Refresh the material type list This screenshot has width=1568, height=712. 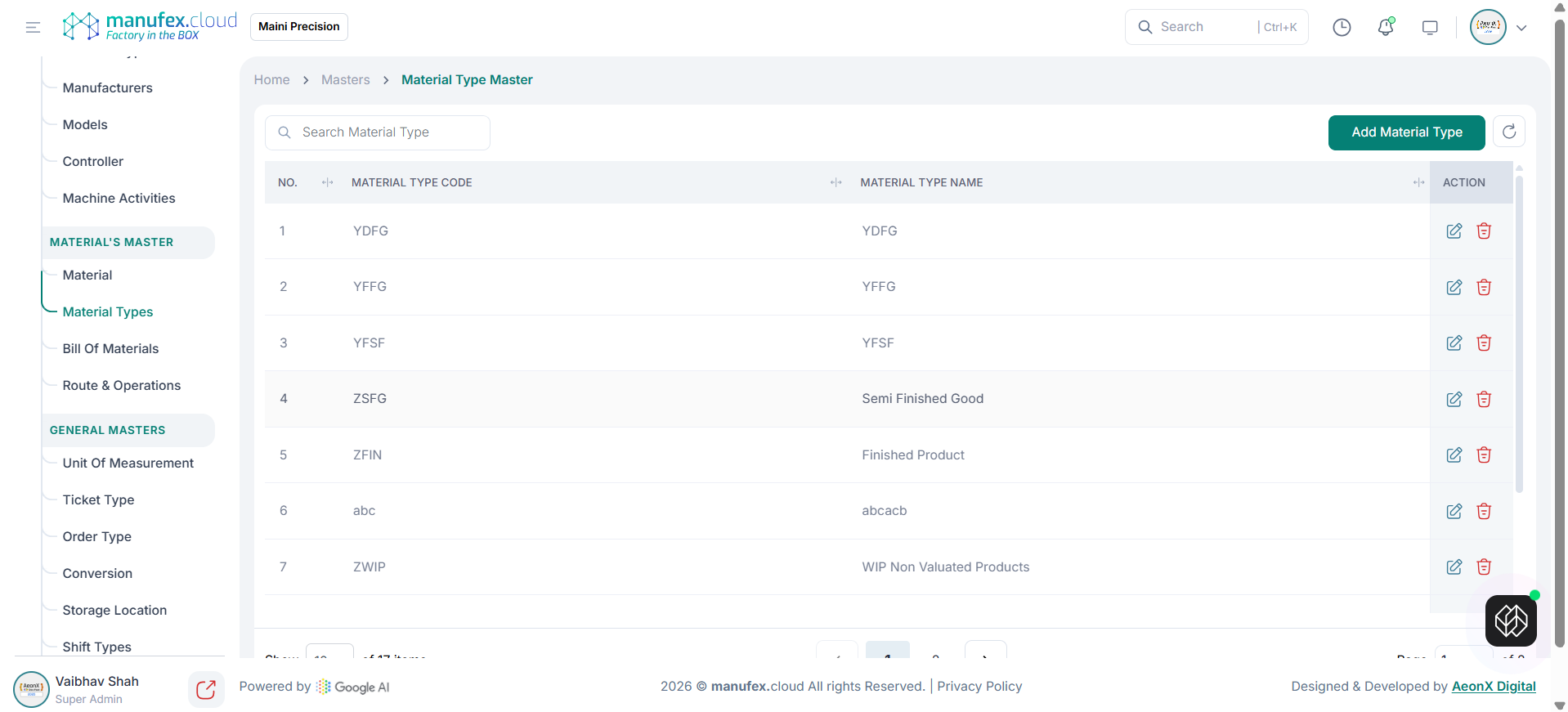point(1509,132)
